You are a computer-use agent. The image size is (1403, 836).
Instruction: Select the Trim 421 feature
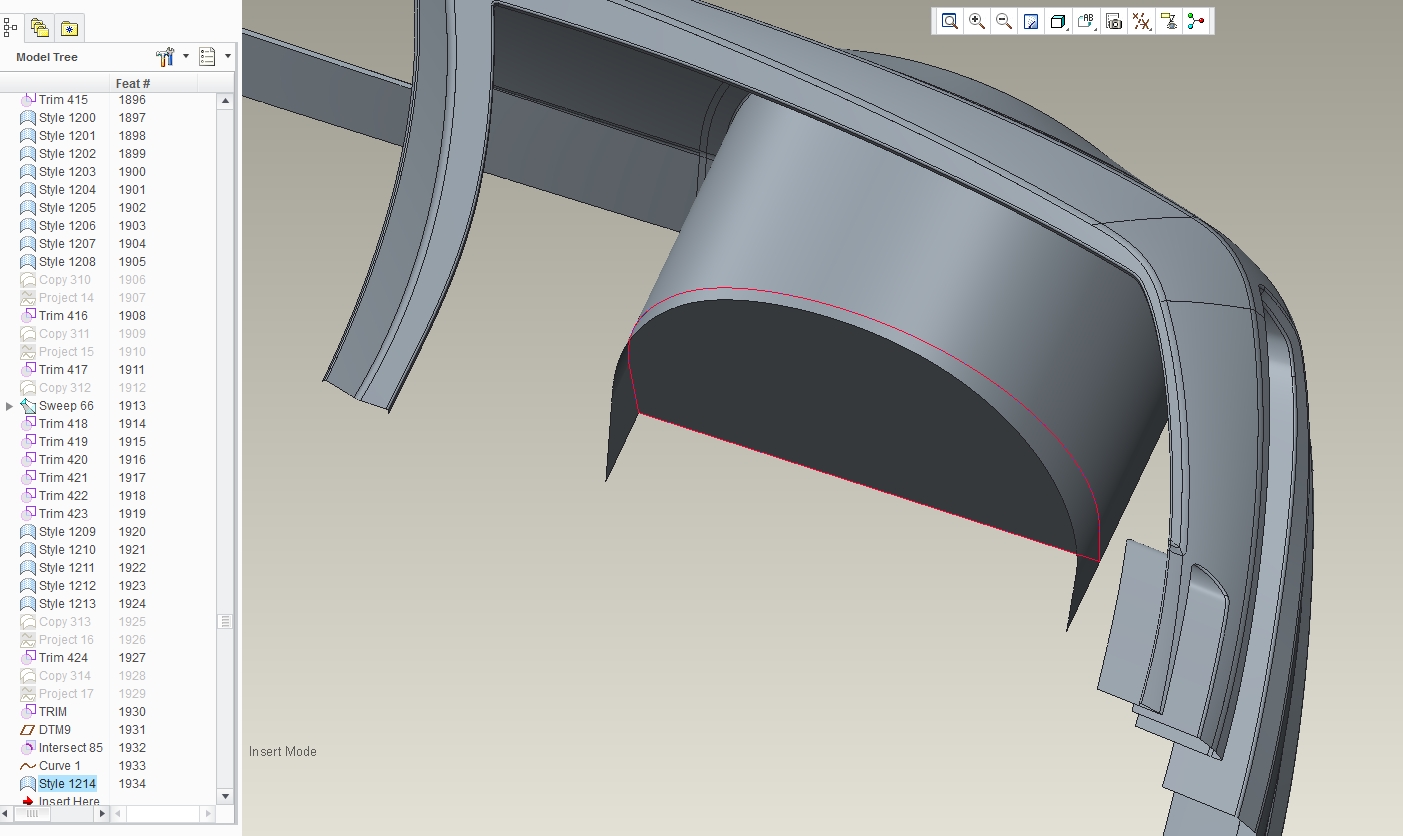(63, 478)
